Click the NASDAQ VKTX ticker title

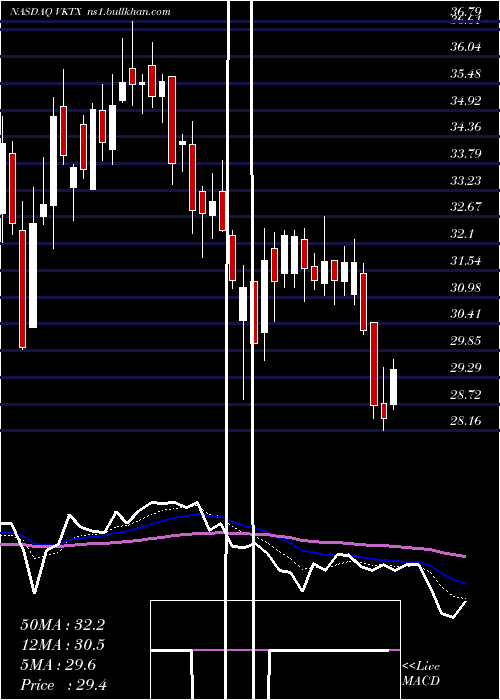46,12
